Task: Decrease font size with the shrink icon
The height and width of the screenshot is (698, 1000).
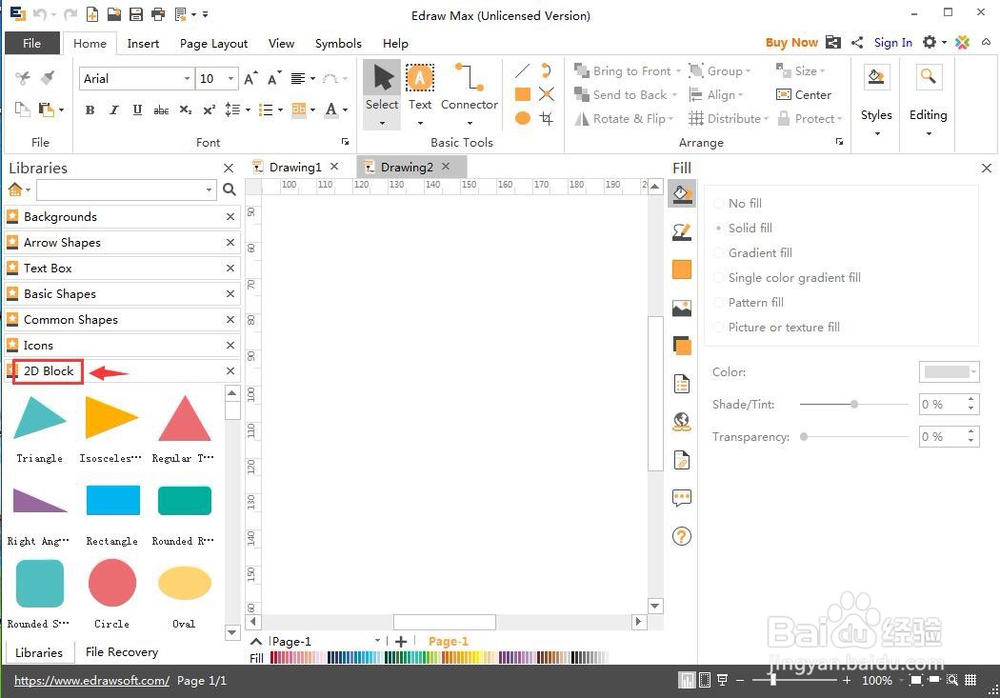Action: pyautogui.click(x=274, y=78)
